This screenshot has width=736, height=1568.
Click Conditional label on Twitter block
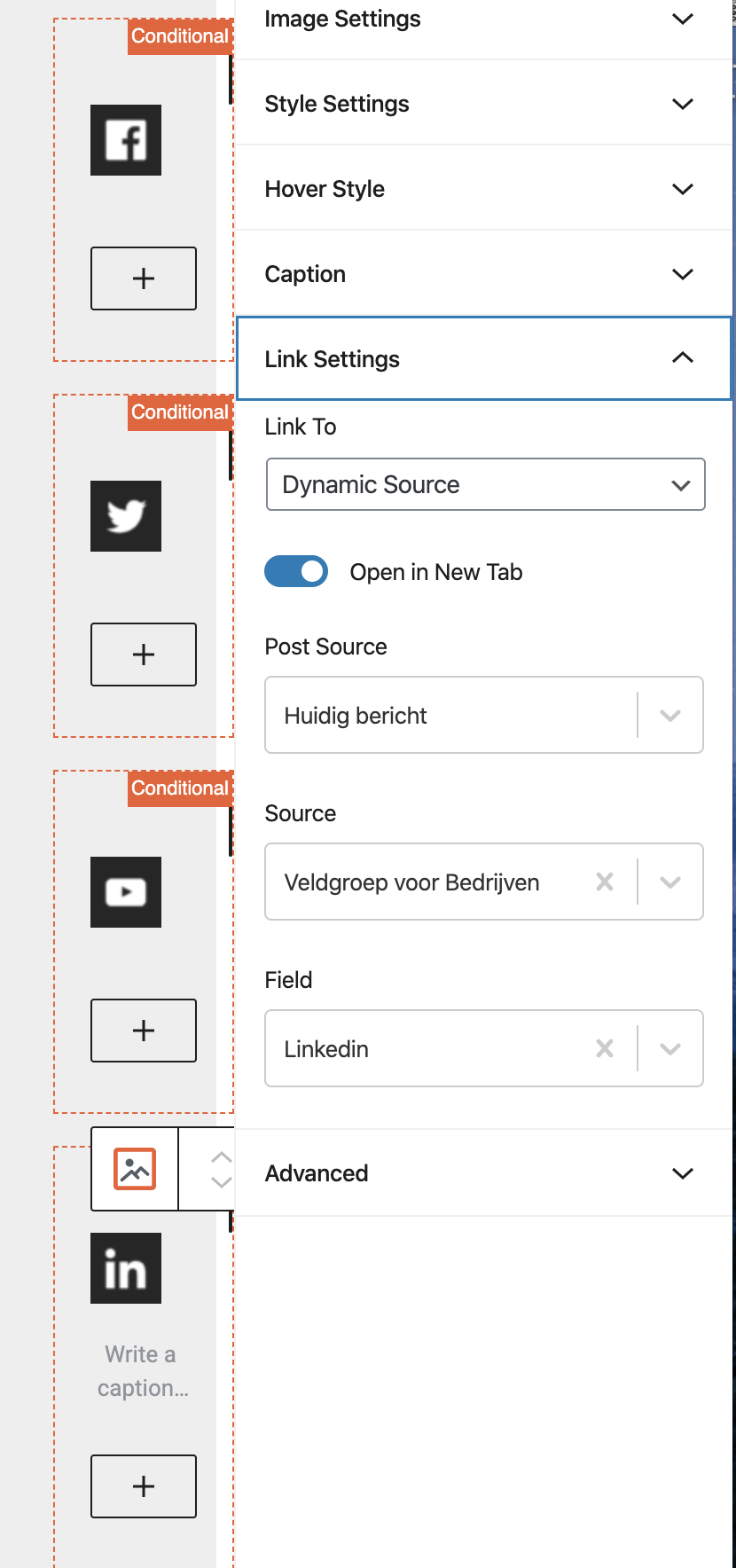click(x=180, y=412)
